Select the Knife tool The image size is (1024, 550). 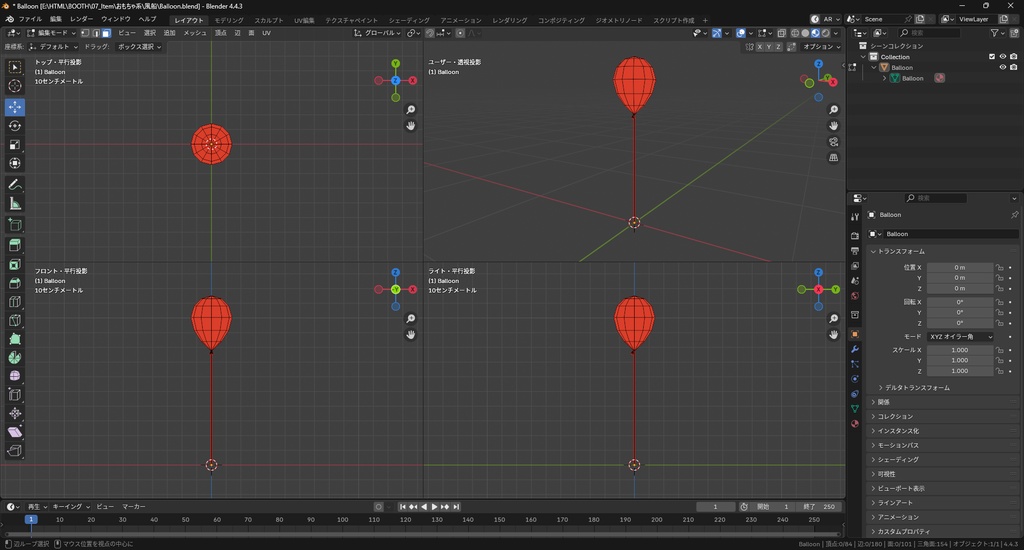point(14,320)
